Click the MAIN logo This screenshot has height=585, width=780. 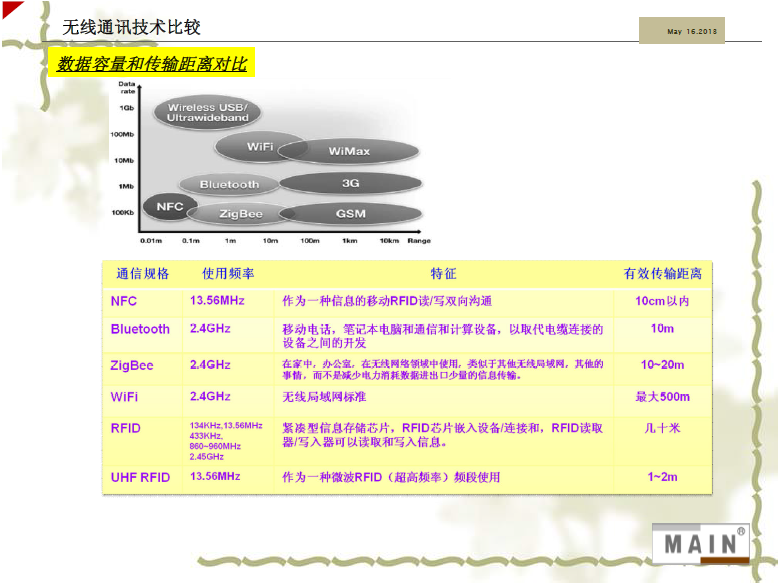701,544
